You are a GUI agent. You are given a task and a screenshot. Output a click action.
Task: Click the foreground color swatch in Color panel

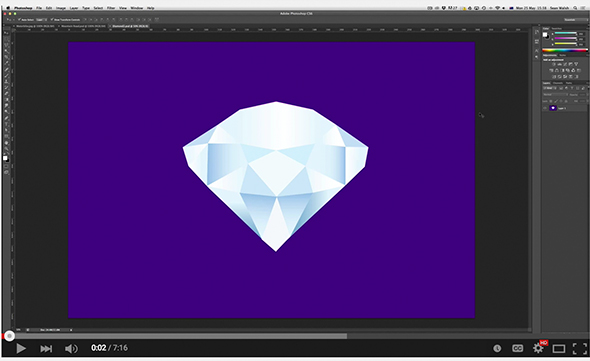545,34
